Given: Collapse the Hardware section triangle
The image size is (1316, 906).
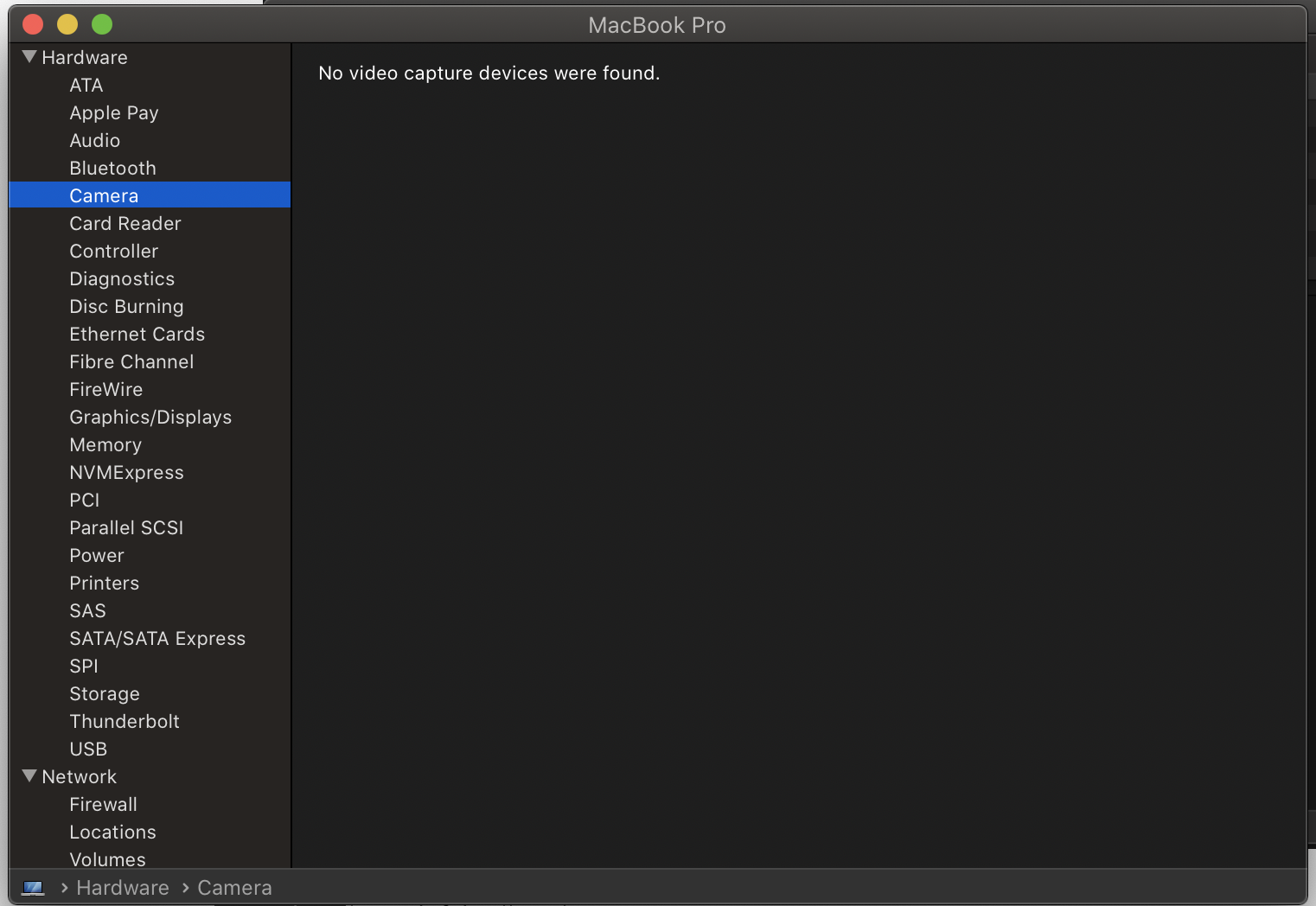Looking at the screenshot, I should pyautogui.click(x=29, y=57).
